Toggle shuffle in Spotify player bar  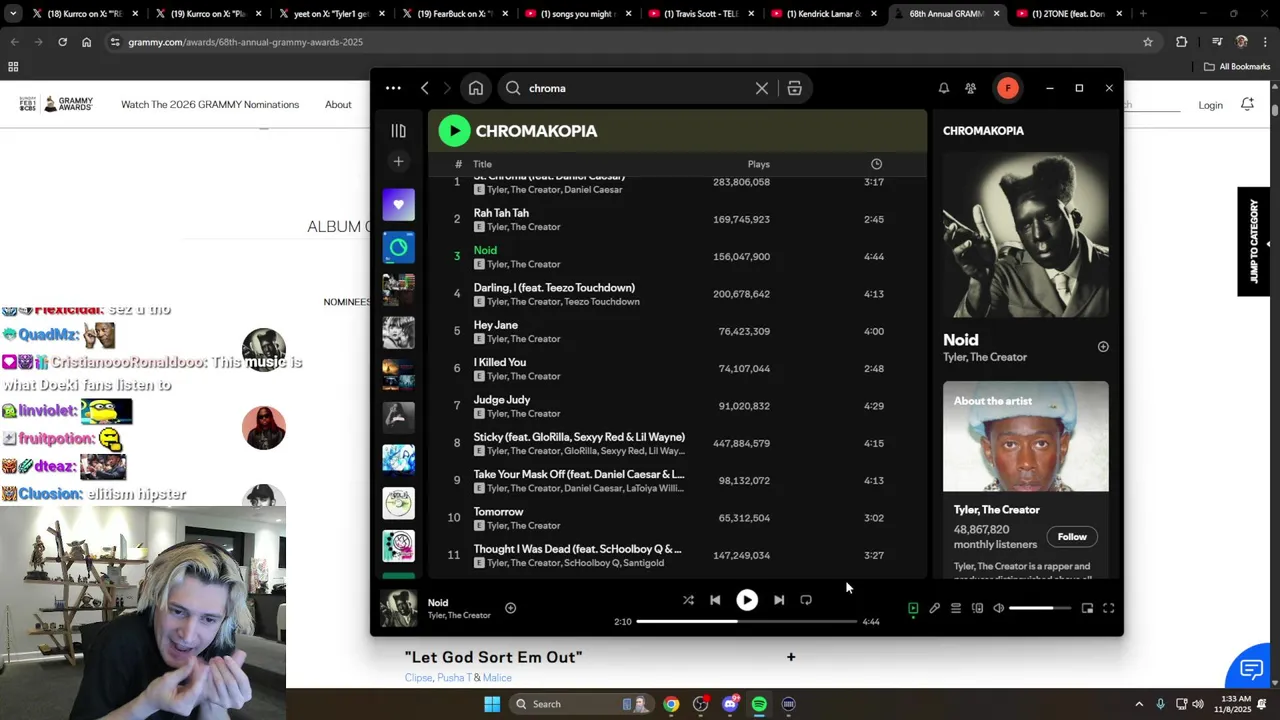tap(688, 600)
